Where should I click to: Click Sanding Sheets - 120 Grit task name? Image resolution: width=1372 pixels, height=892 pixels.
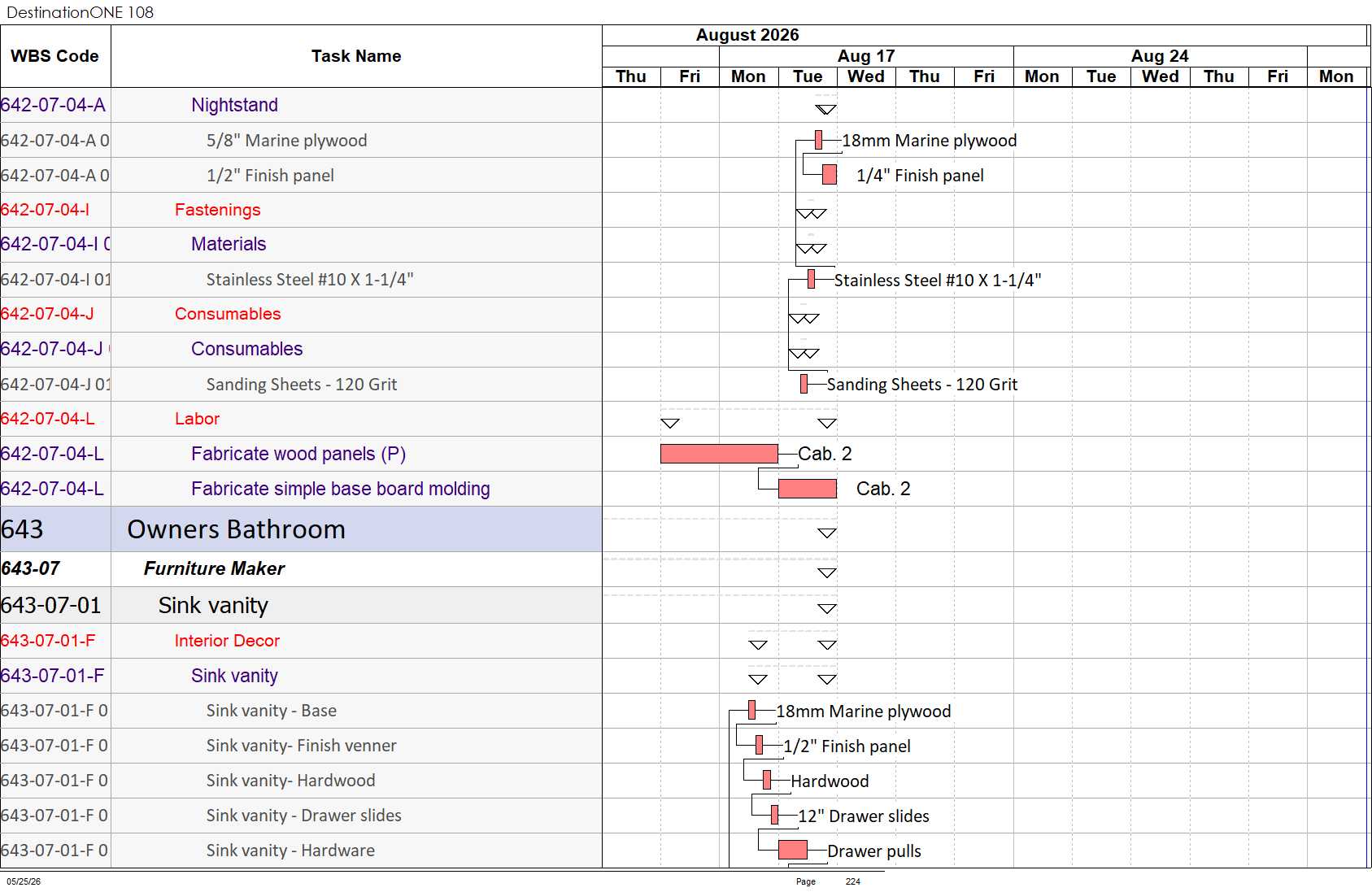[302, 384]
